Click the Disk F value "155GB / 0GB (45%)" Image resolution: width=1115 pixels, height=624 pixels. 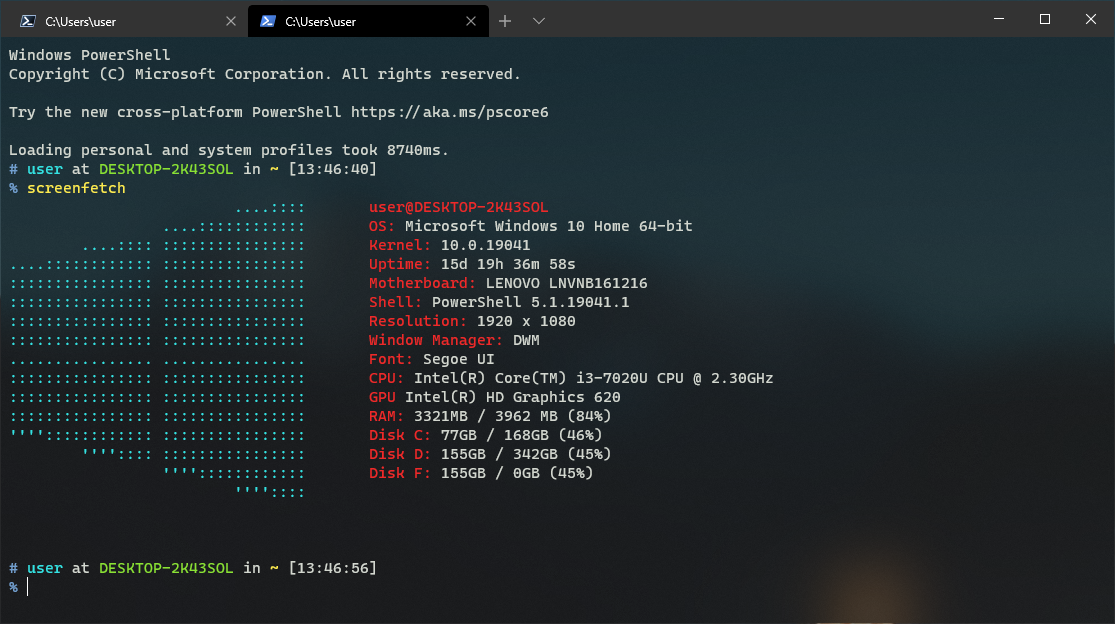tap(517, 473)
